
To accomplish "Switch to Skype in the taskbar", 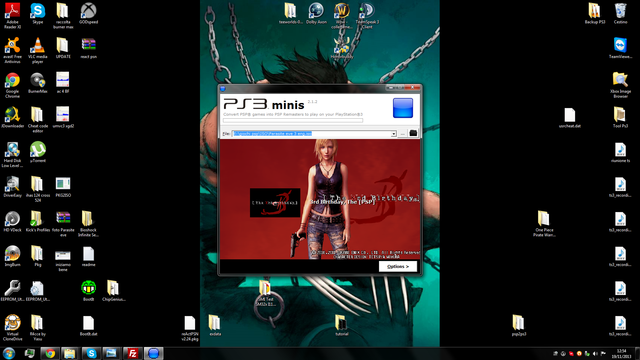I will (91, 353).
